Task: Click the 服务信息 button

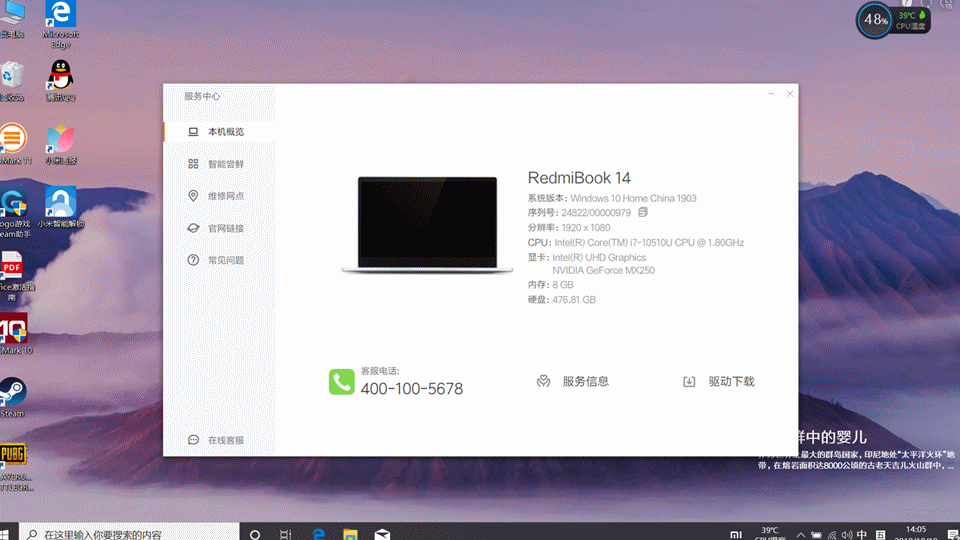Action: pos(572,381)
